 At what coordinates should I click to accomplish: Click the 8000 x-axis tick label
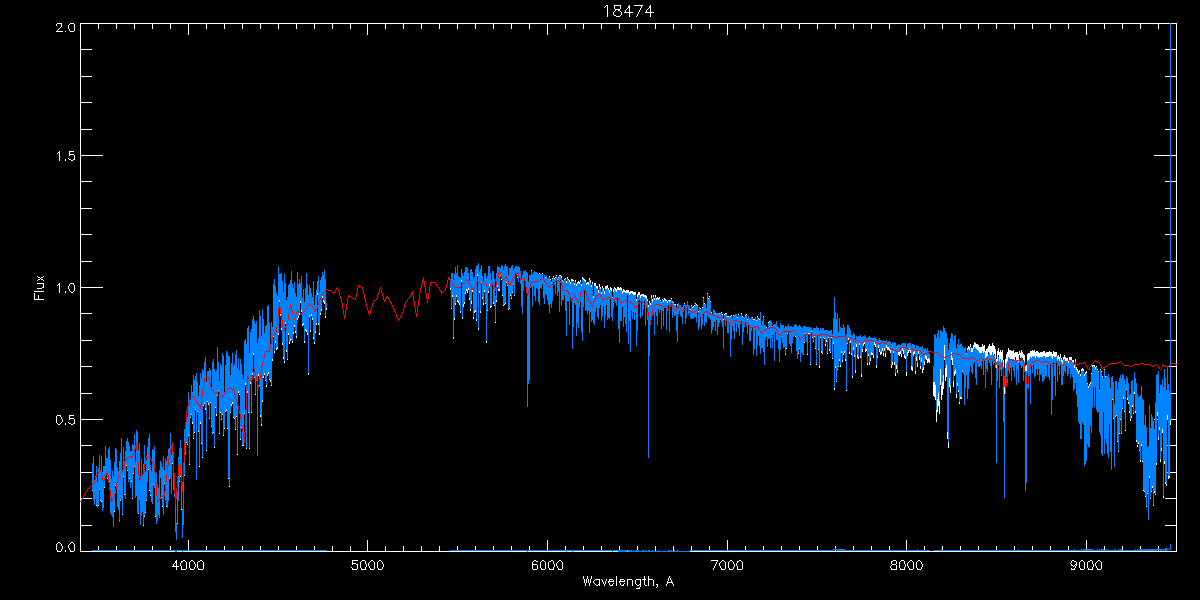(x=906, y=564)
